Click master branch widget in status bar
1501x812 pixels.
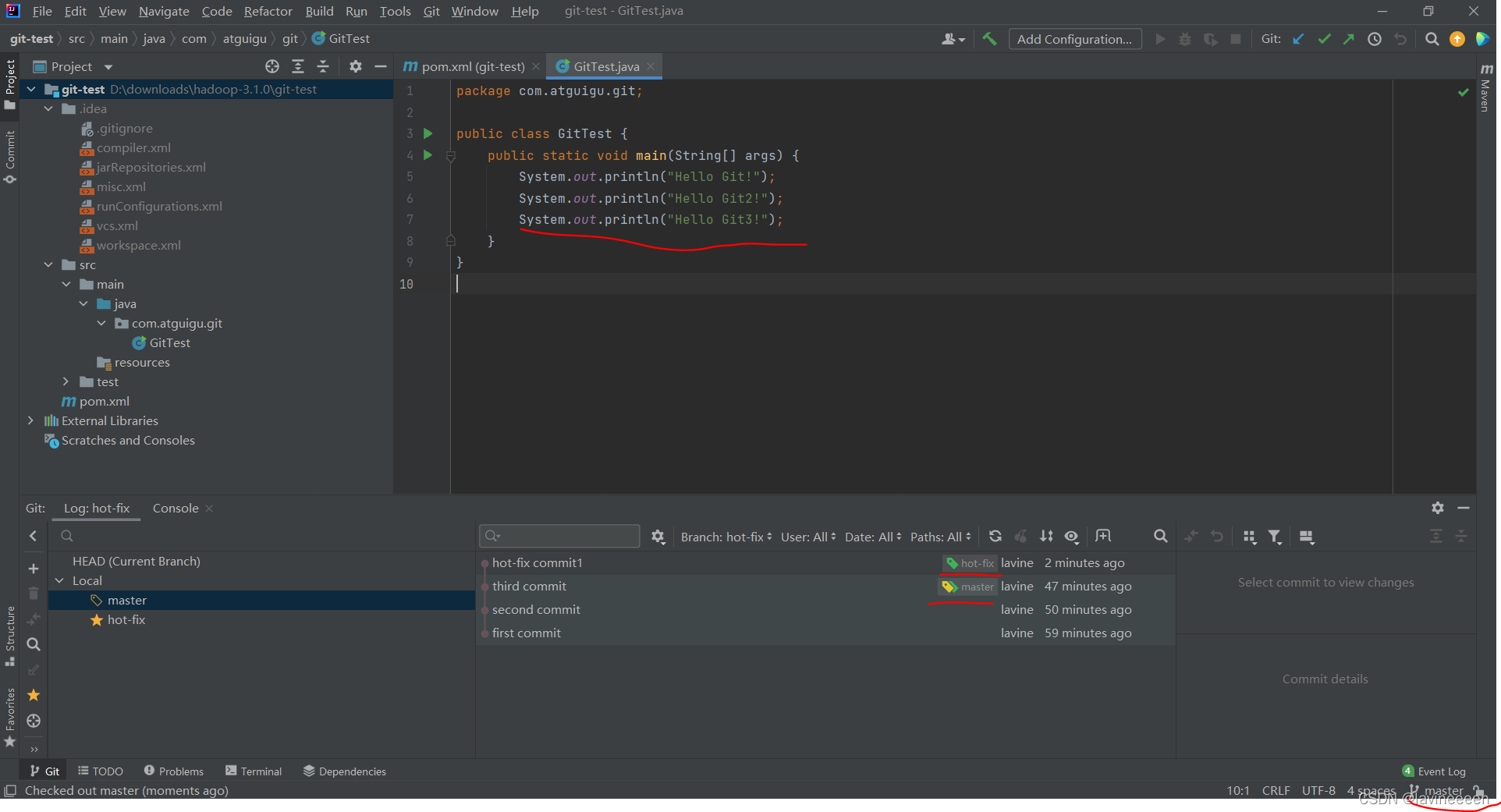pos(1436,791)
